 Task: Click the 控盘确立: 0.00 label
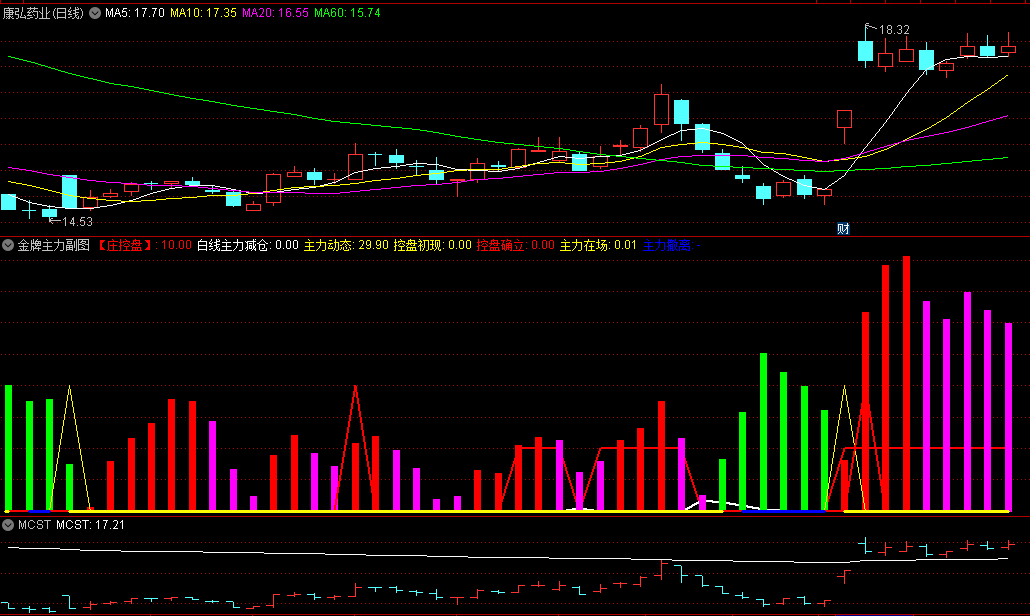(x=516, y=246)
